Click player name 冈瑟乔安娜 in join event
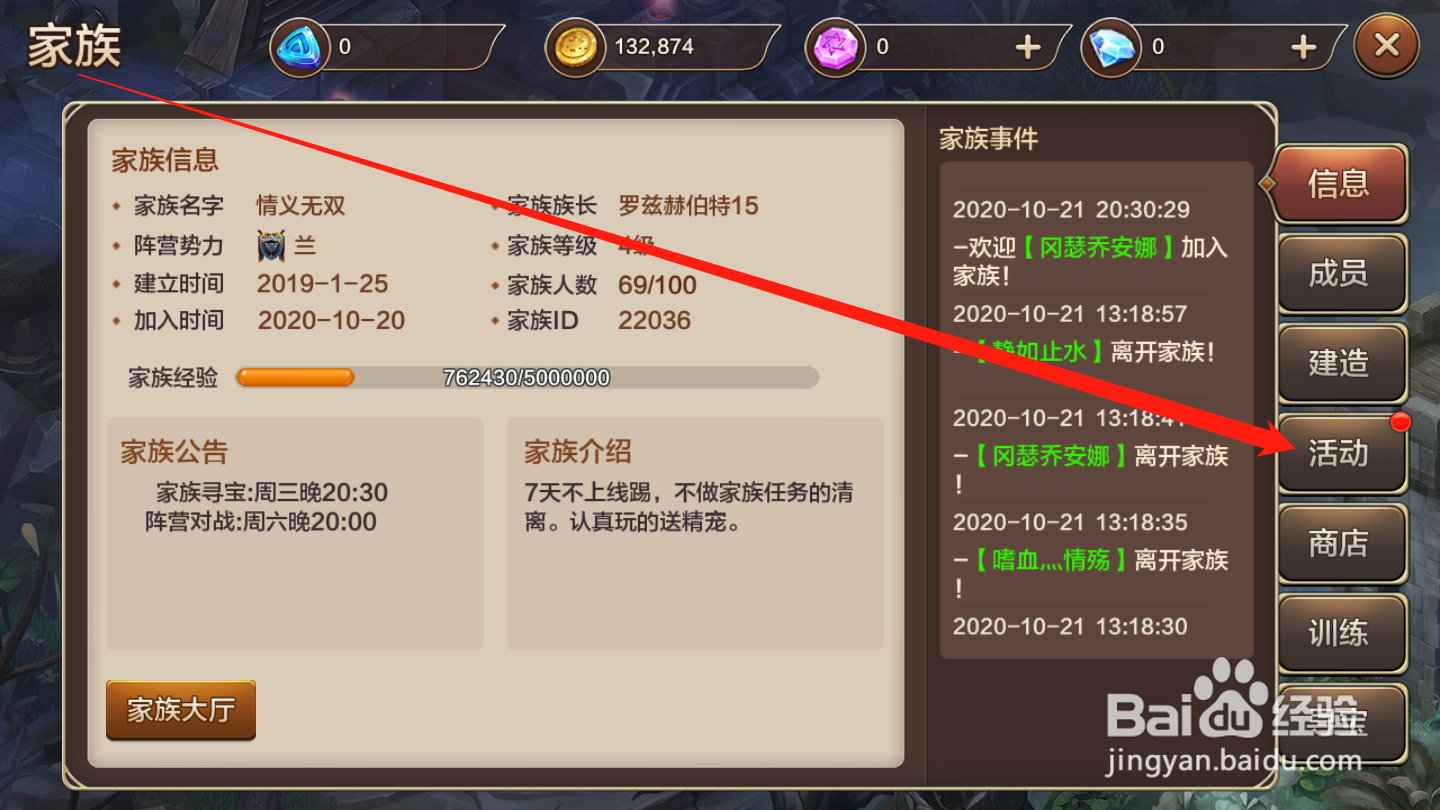The height and width of the screenshot is (810, 1440). 1097,247
